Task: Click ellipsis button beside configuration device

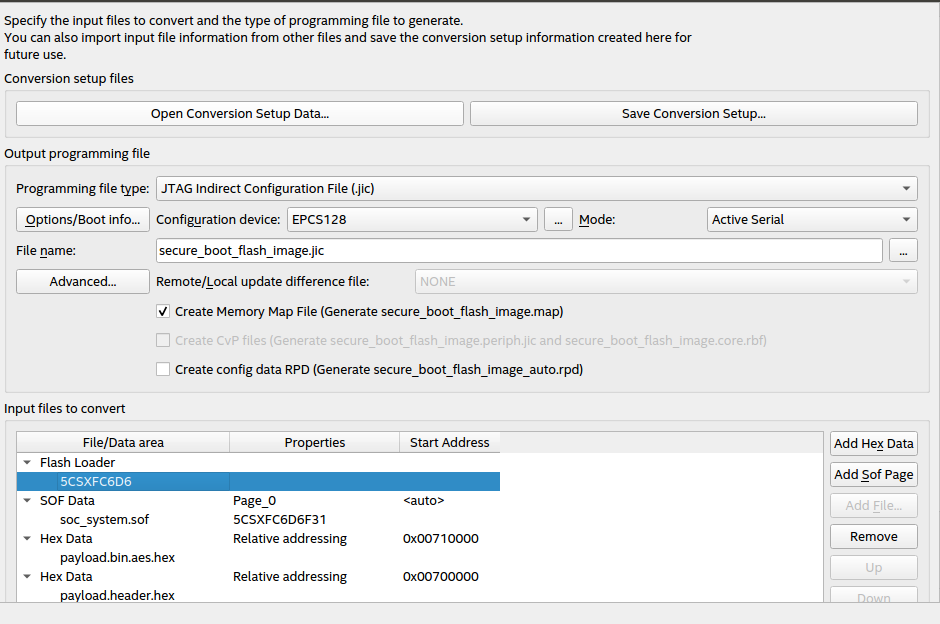Action: pyautogui.click(x=558, y=220)
